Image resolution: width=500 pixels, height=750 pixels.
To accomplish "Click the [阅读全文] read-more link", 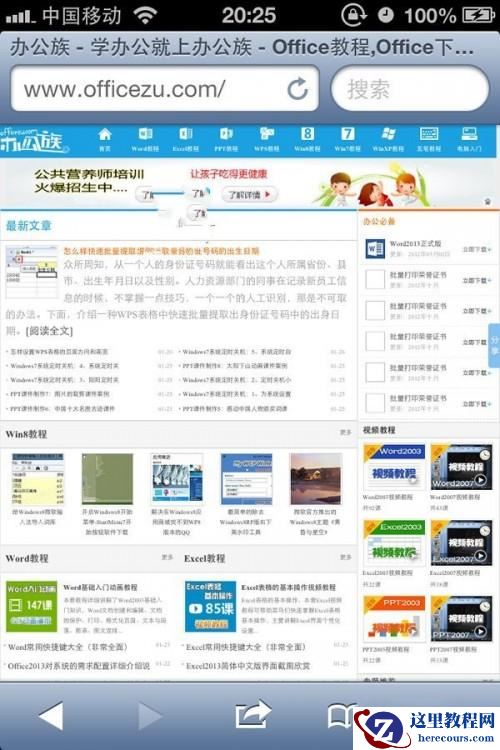I will pos(49,331).
